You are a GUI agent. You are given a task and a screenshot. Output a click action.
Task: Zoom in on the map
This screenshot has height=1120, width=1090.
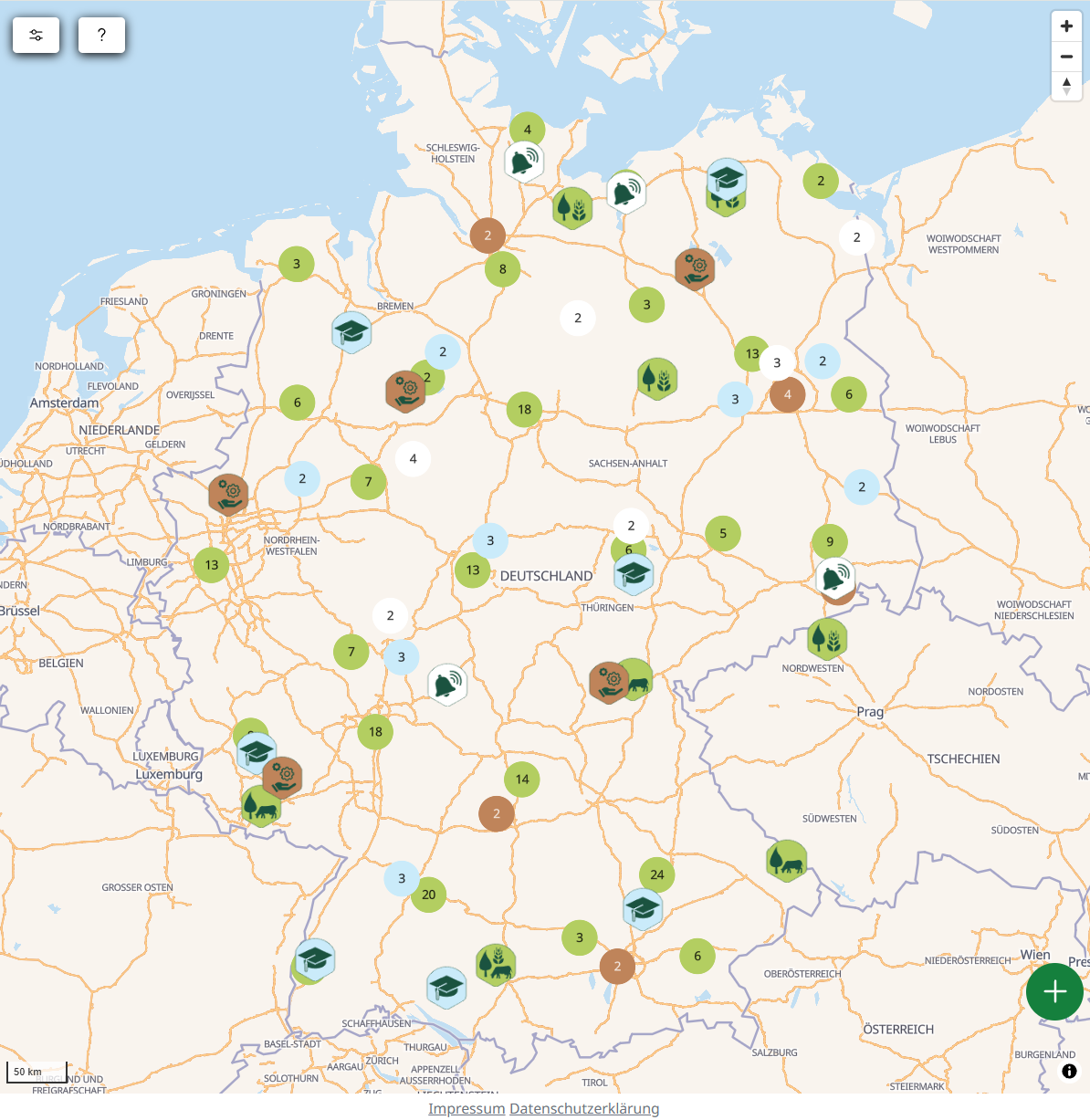coord(1066,26)
